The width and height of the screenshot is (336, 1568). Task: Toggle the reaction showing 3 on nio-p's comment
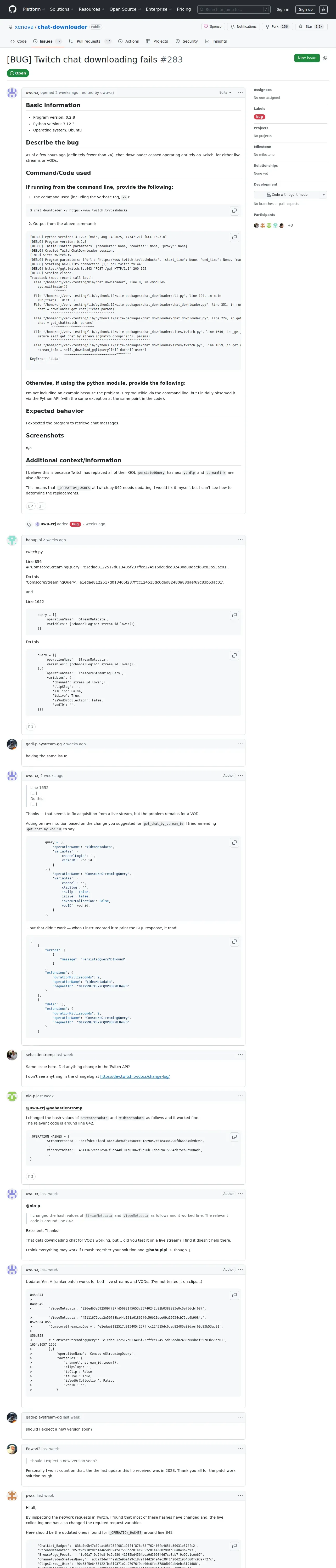[31, 1177]
